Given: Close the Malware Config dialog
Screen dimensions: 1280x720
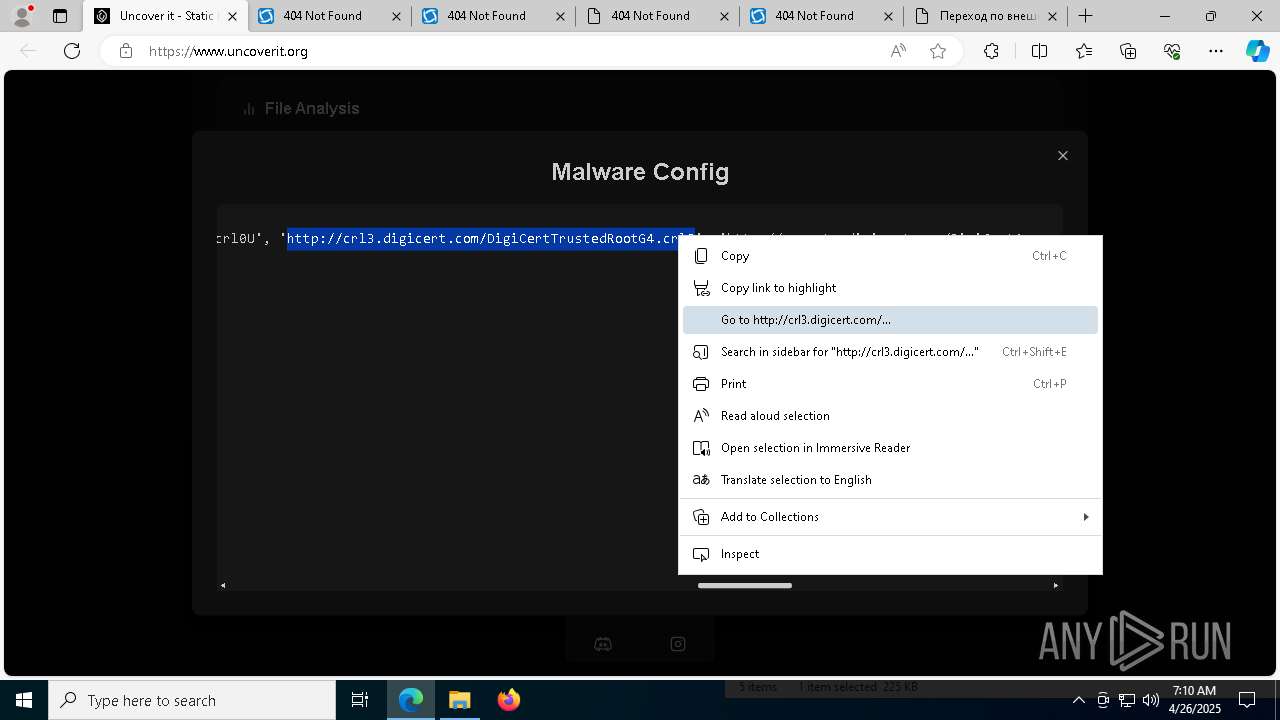Looking at the screenshot, I should pyautogui.click(x=1063, y=155).
